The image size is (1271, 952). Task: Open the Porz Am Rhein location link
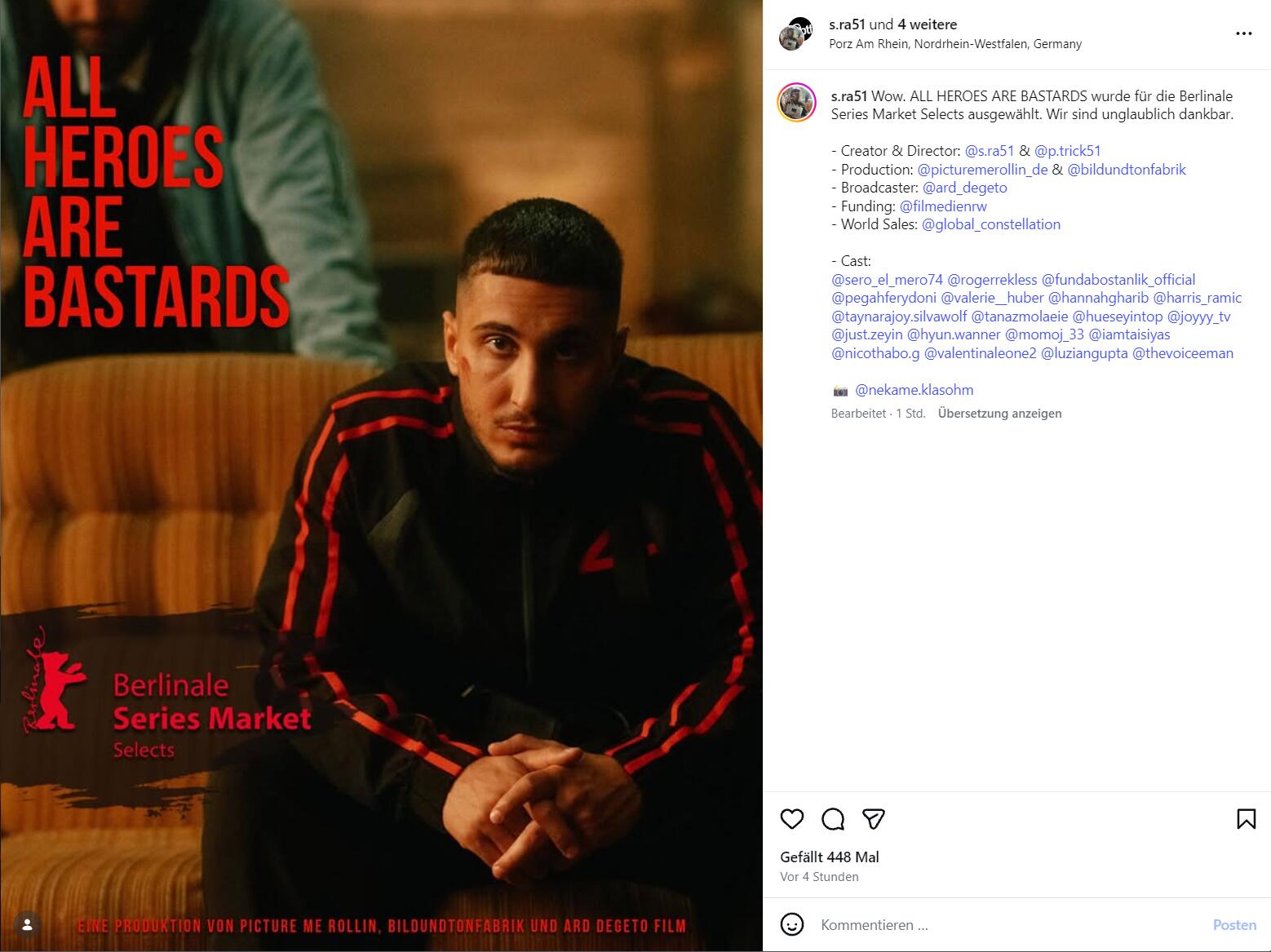point(955,44)
